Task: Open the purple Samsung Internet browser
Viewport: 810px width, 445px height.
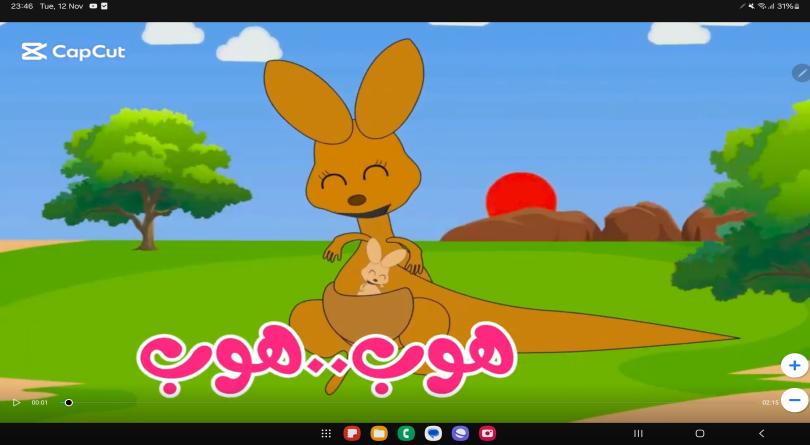Action: [x=460, y=433]
